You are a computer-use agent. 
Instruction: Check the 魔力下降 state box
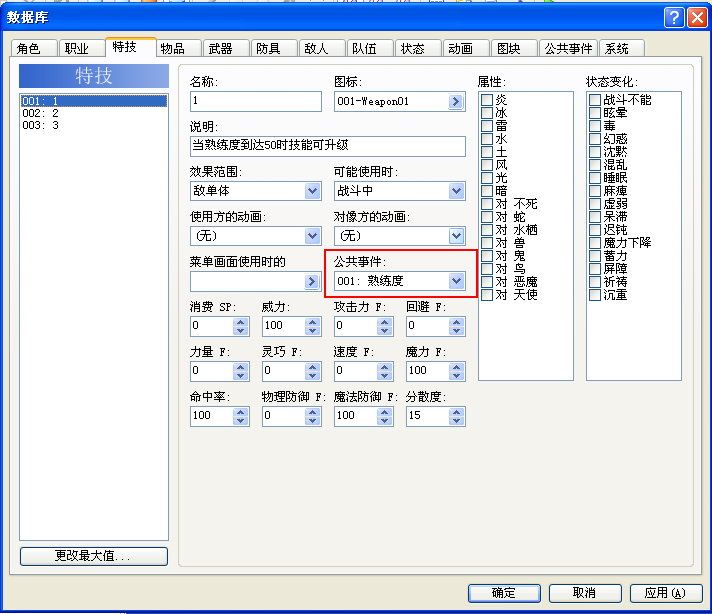point(595,243)
